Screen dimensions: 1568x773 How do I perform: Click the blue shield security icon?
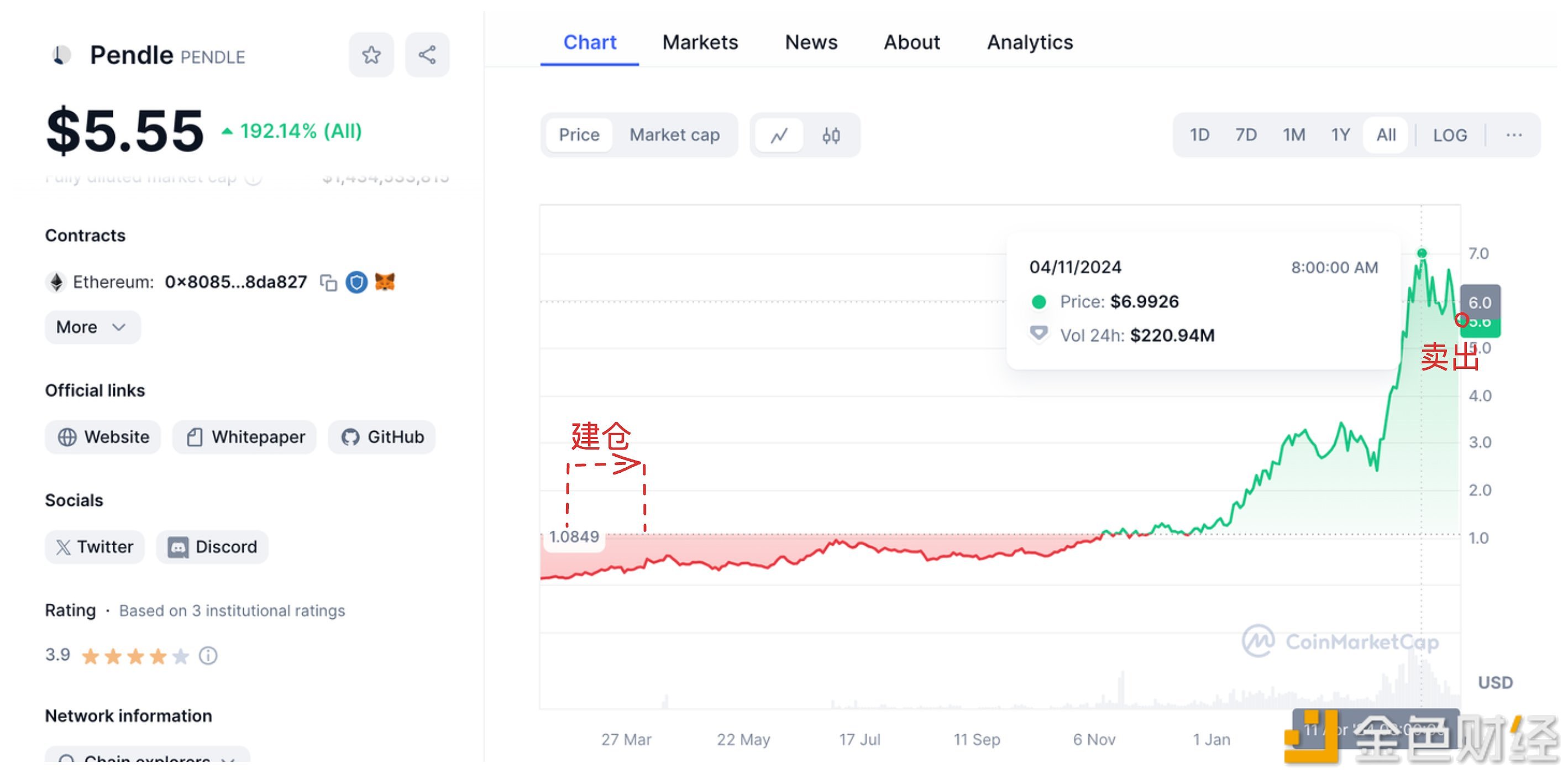point(356,283)
